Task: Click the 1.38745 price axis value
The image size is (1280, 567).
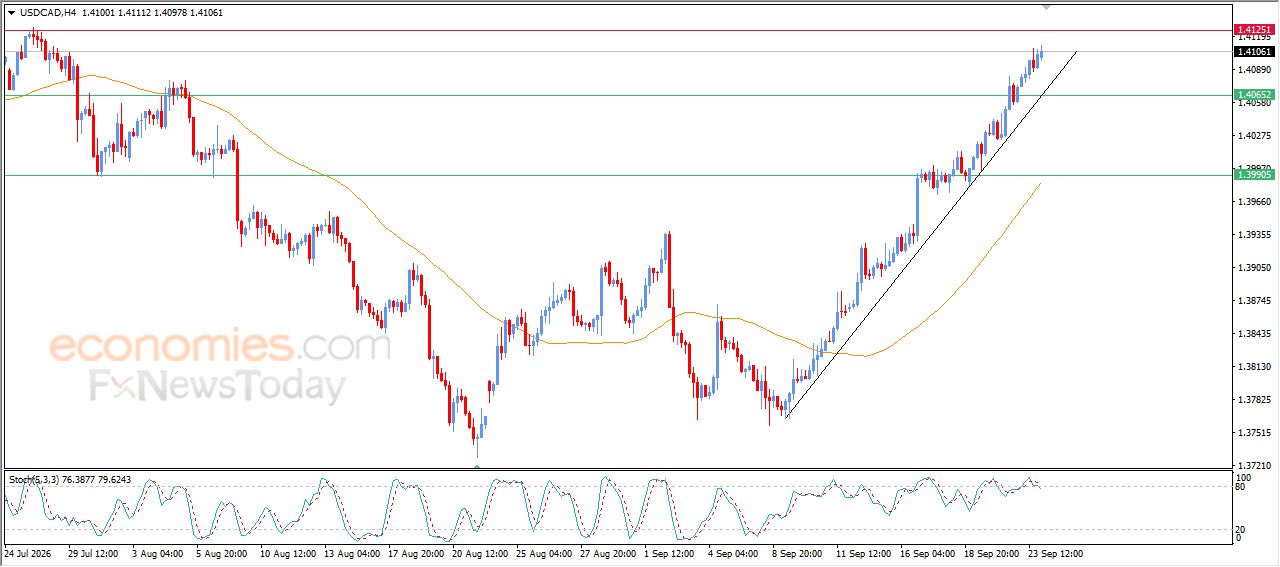Action: [1254, 301]
